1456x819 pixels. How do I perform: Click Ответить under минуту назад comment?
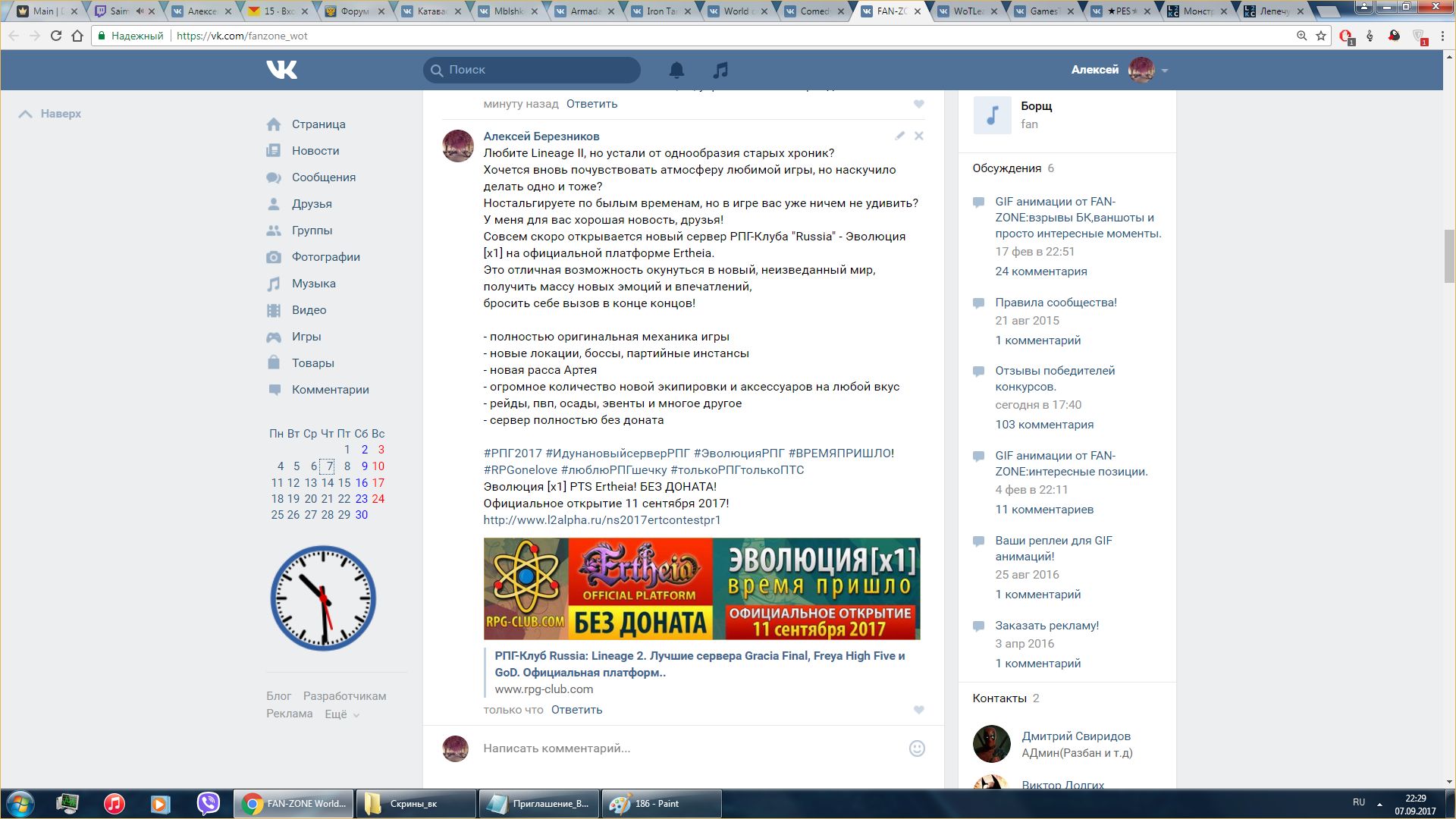click(592, 104)
